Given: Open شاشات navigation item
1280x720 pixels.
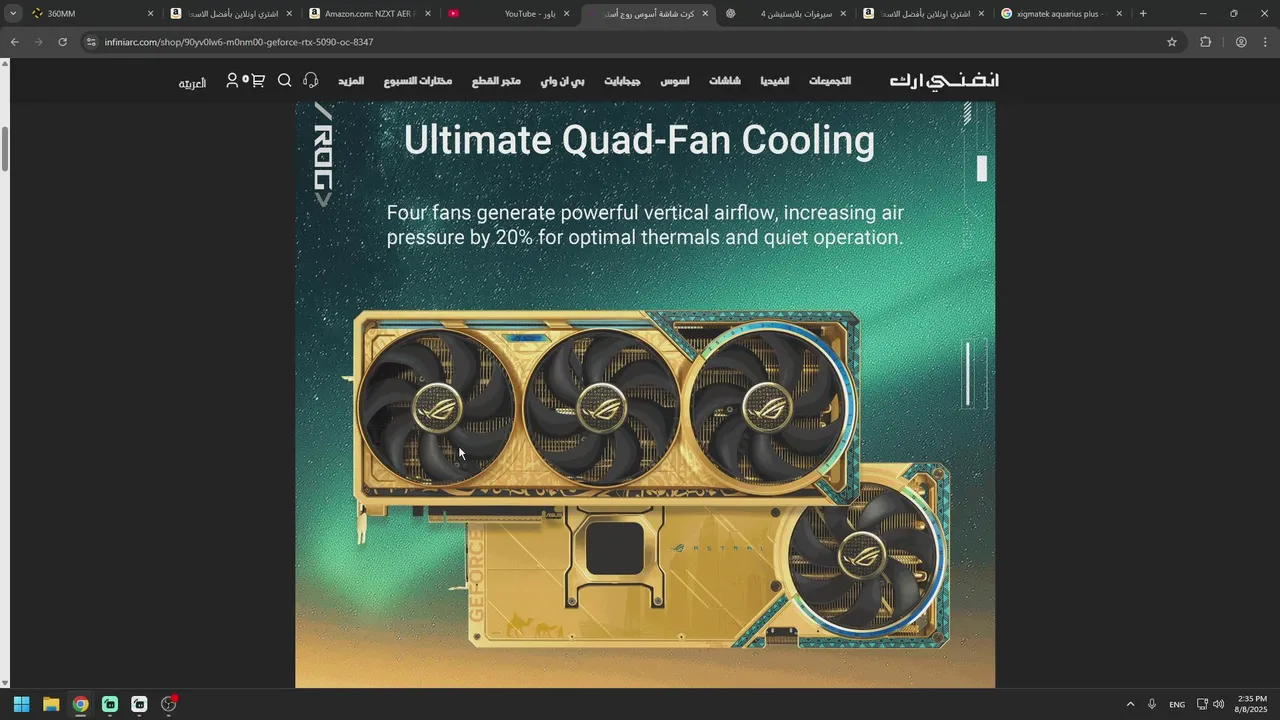Looking at the screenshot, I should 725,81.
